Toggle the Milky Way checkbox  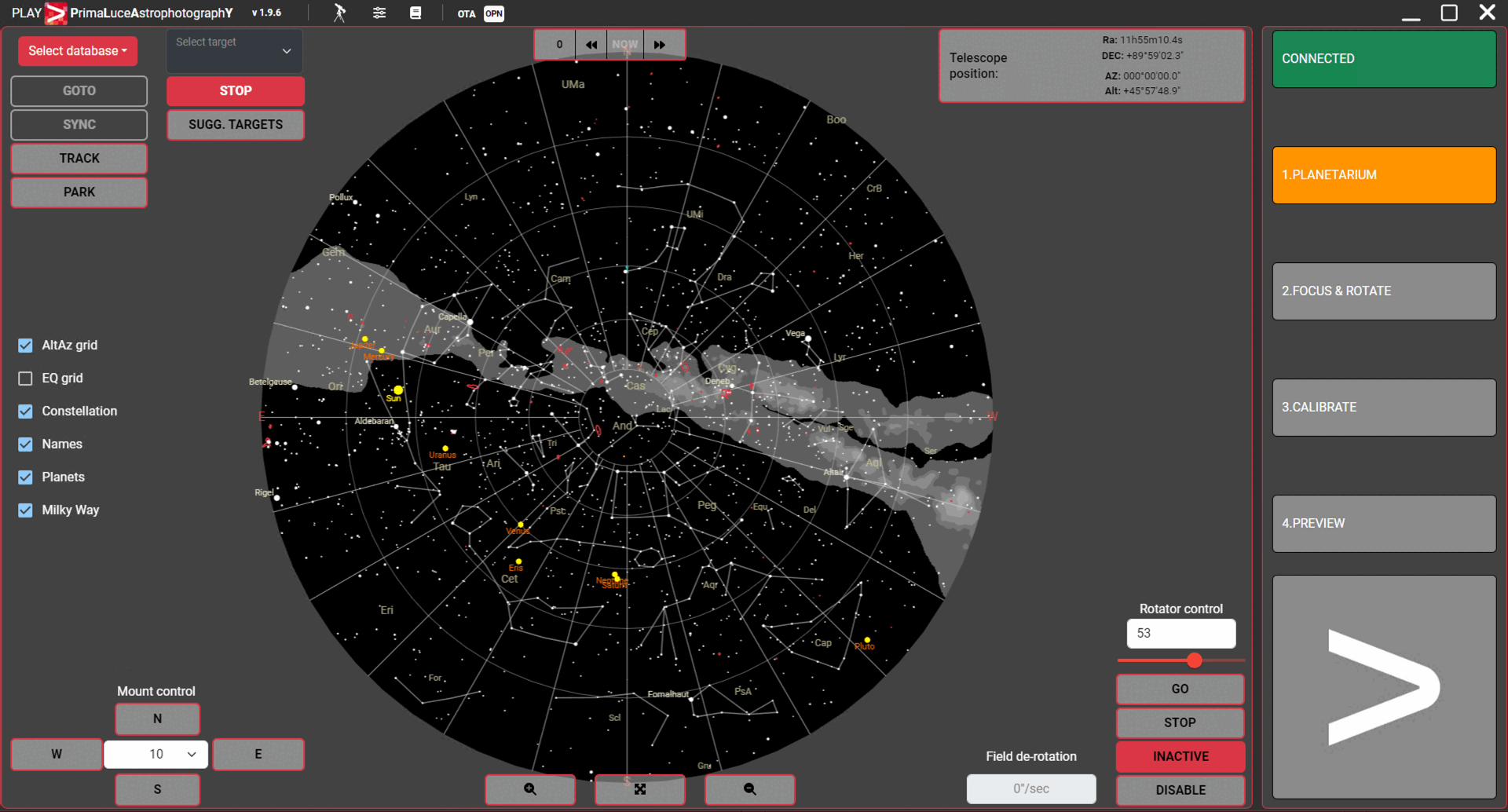click(x=25, y=510)
